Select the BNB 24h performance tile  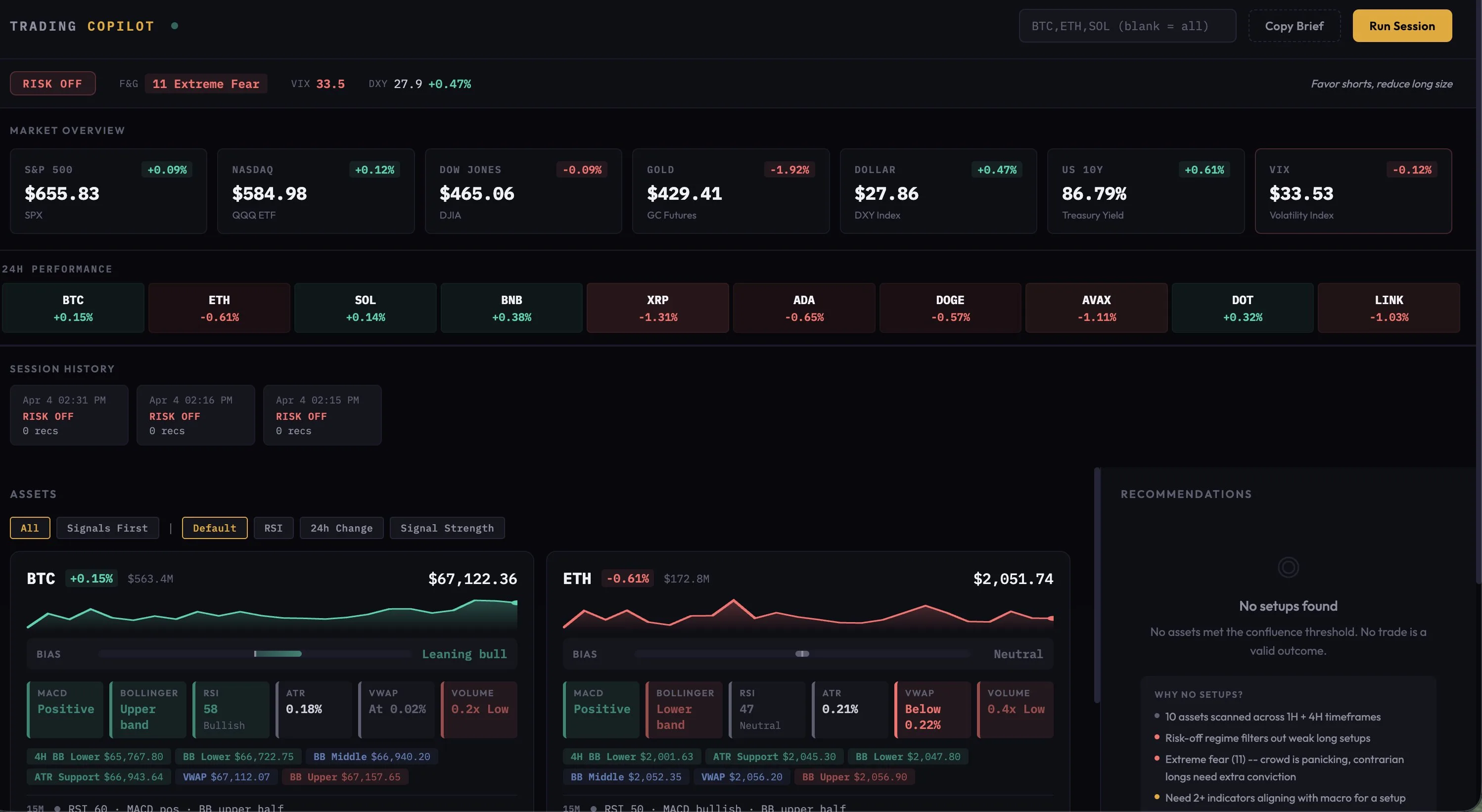[511, 308]
